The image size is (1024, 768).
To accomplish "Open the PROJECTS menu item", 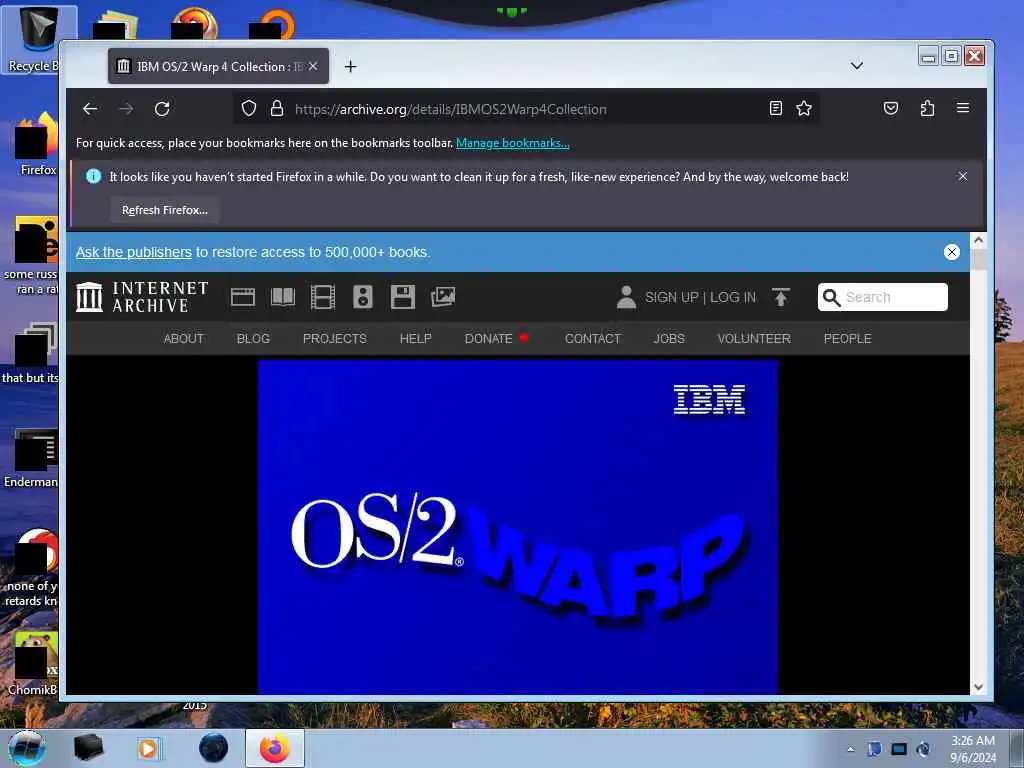I will coord(334,338).
